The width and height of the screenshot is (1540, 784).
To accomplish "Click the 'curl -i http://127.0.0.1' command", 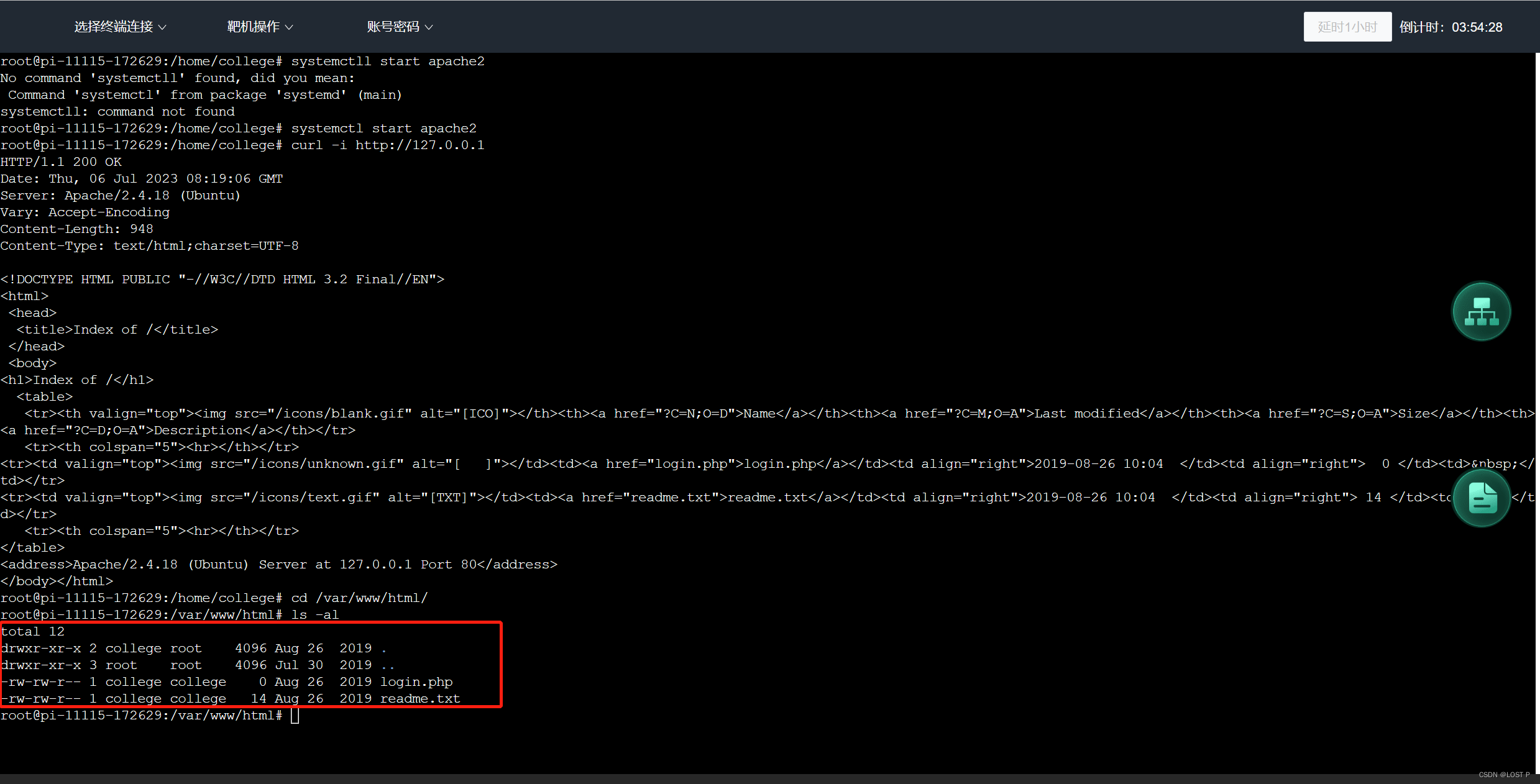I will (x=387, y=145).
